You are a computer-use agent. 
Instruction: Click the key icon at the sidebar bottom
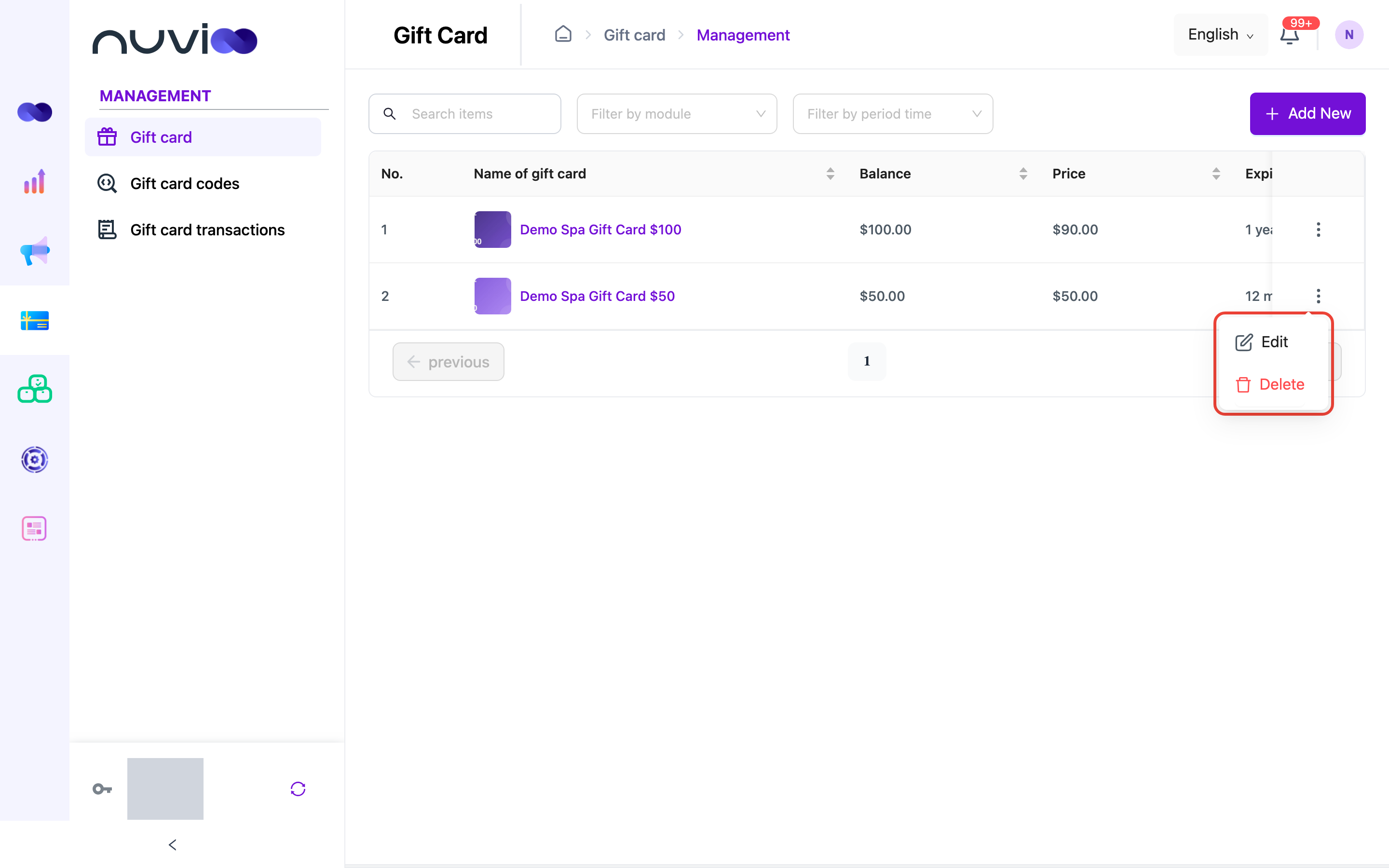pos(102,789)
